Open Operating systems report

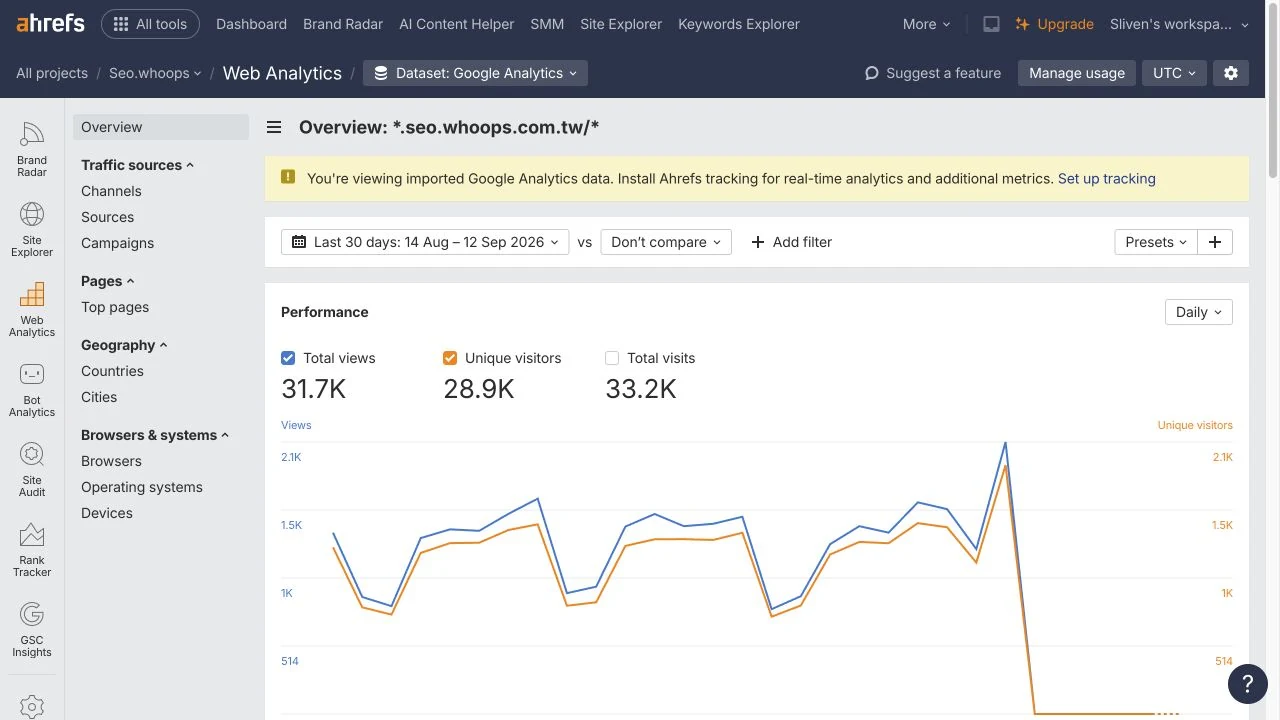pos(142,487)
